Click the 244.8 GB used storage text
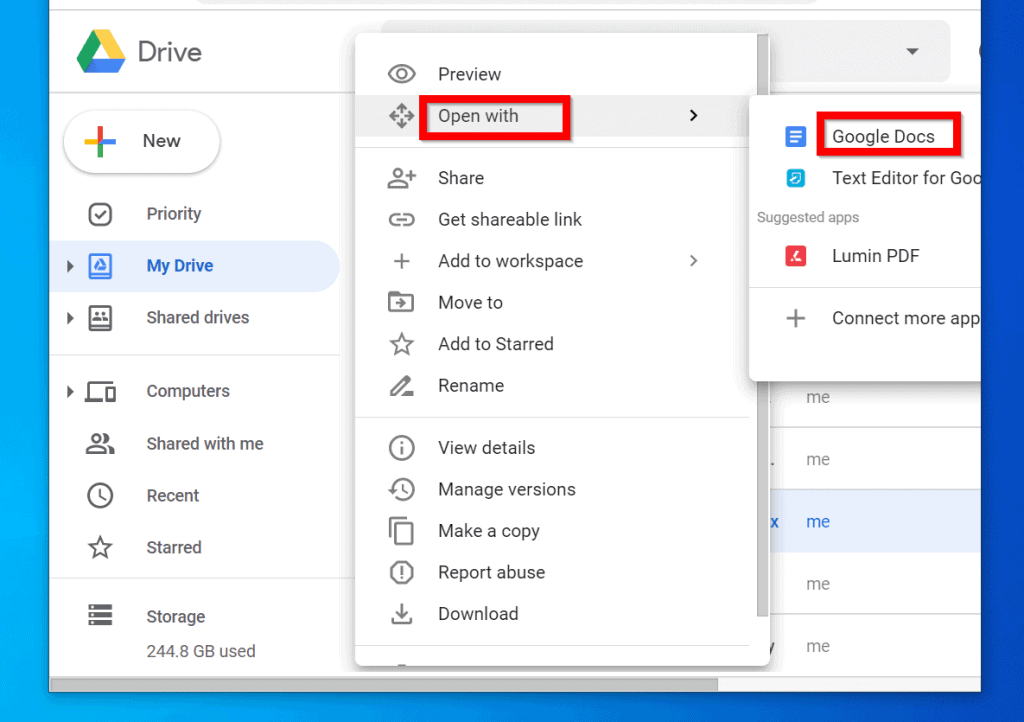Image resolution: width=1024 pixels, height=722 pixels. coord(200,651)
